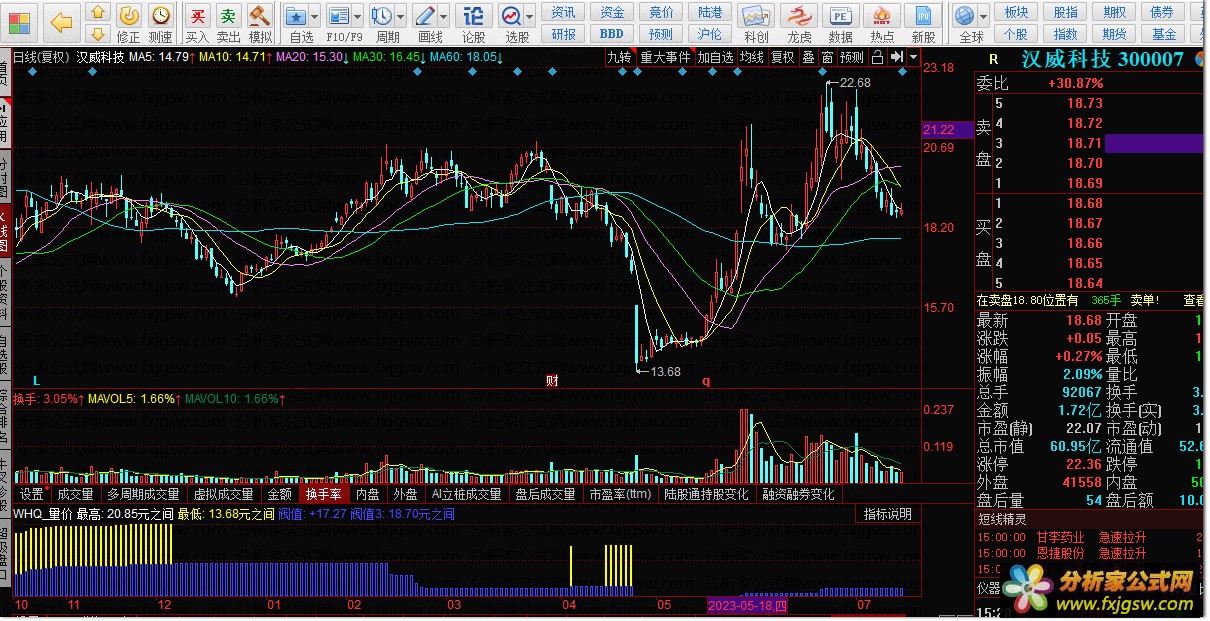Screen dimensions: 1210x621
Task: Open the 陆股通持股变化 tab
Action: click(x=706, y=494)
